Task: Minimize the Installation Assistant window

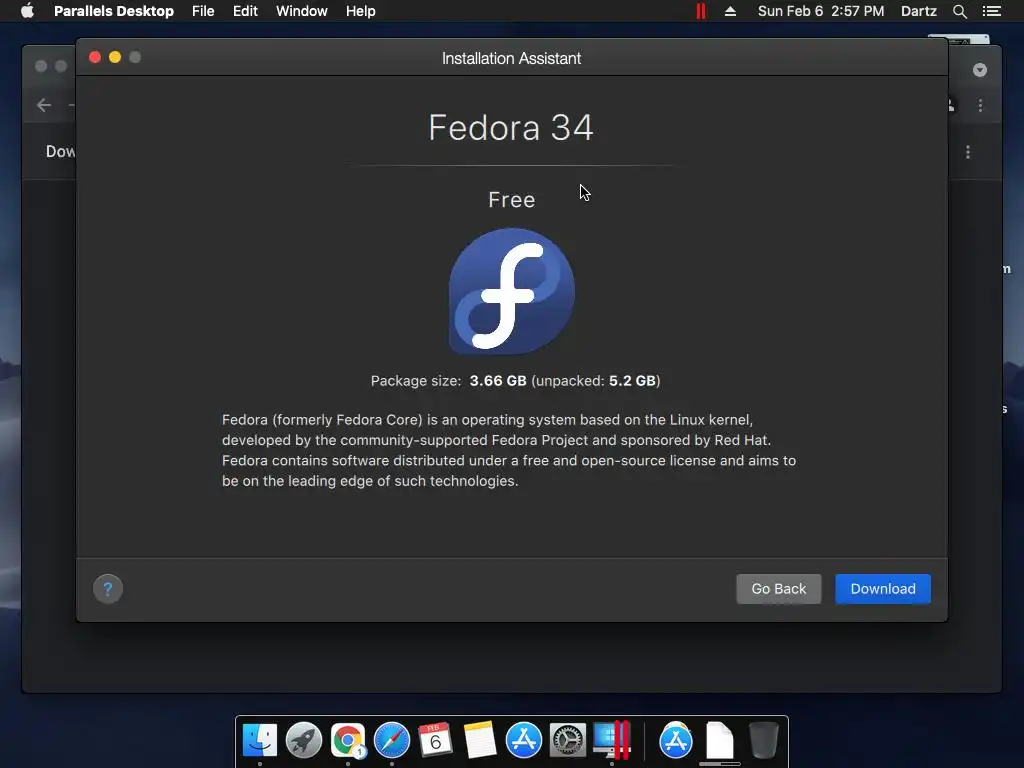Action: tap(115, 57)
